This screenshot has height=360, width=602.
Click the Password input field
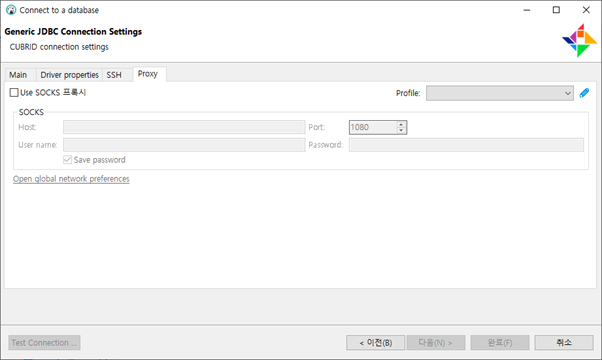click(x=466, y=145)
